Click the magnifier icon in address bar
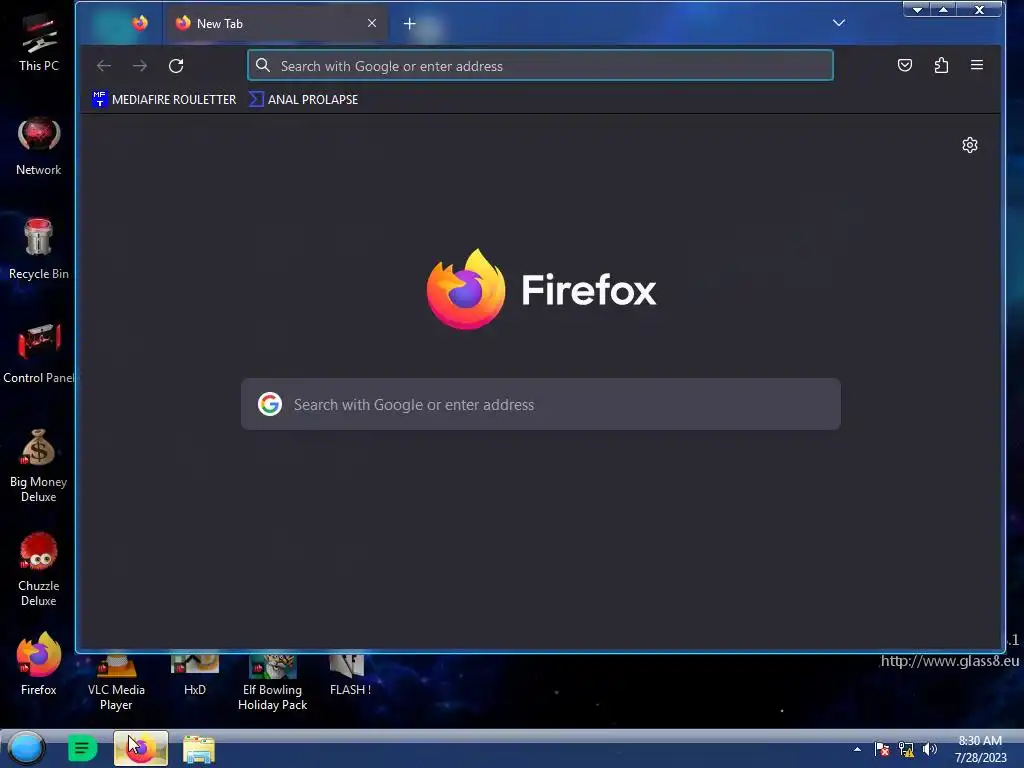This screenshot has height=768, width=1024. (263, 65)
